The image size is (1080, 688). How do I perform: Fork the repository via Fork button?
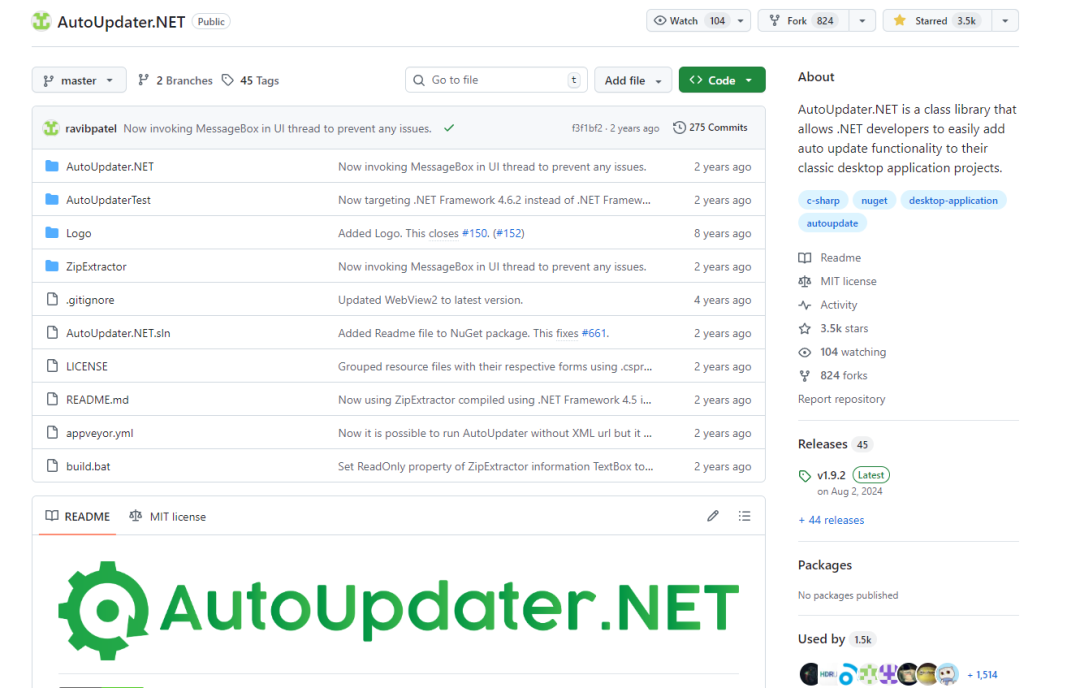pyautogui.click(x=803, y=21)
